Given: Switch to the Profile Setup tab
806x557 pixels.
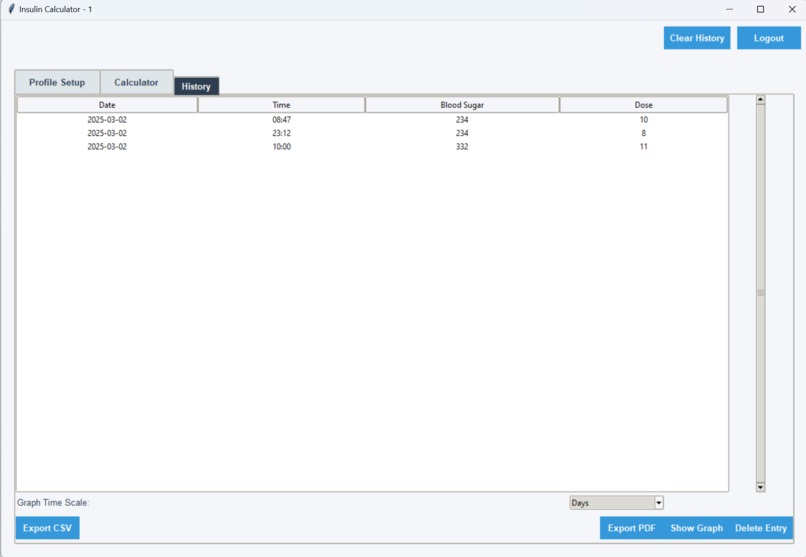Looking at the screenshot, I should pos(57,82).
